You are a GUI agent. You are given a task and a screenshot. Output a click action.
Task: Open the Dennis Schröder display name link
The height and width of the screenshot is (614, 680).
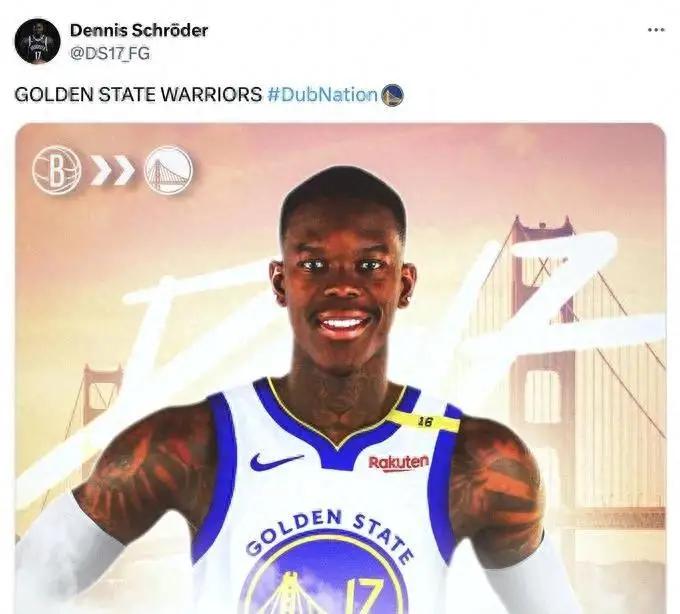click(139, 30)
